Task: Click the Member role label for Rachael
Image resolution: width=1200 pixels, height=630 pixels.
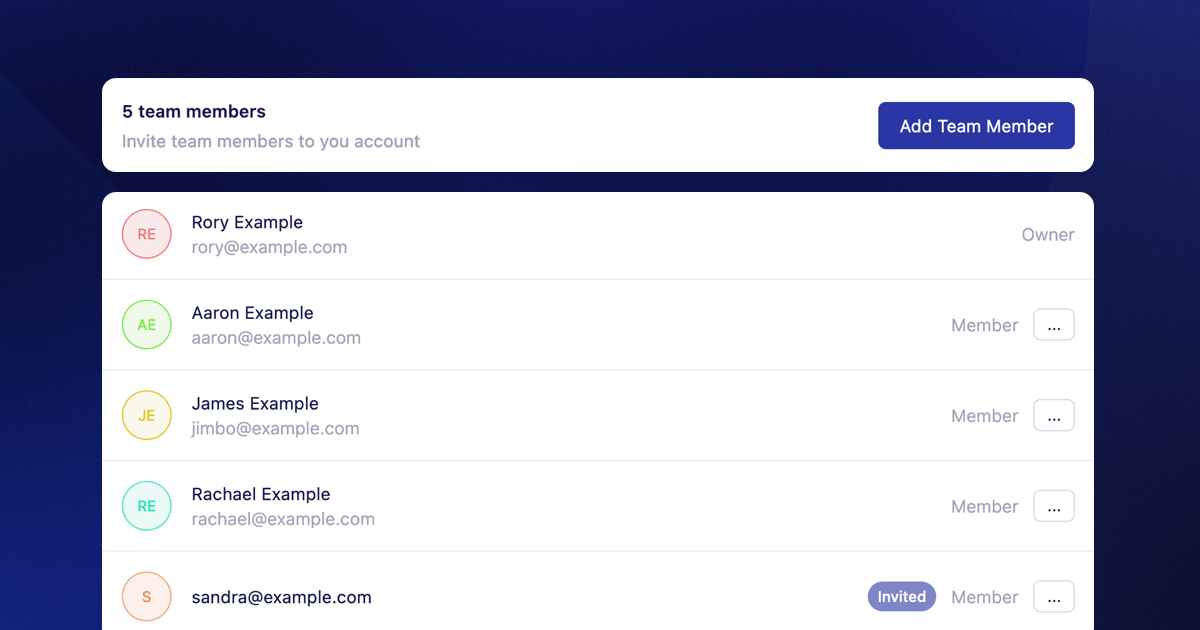Action: (x=984, y=507)
